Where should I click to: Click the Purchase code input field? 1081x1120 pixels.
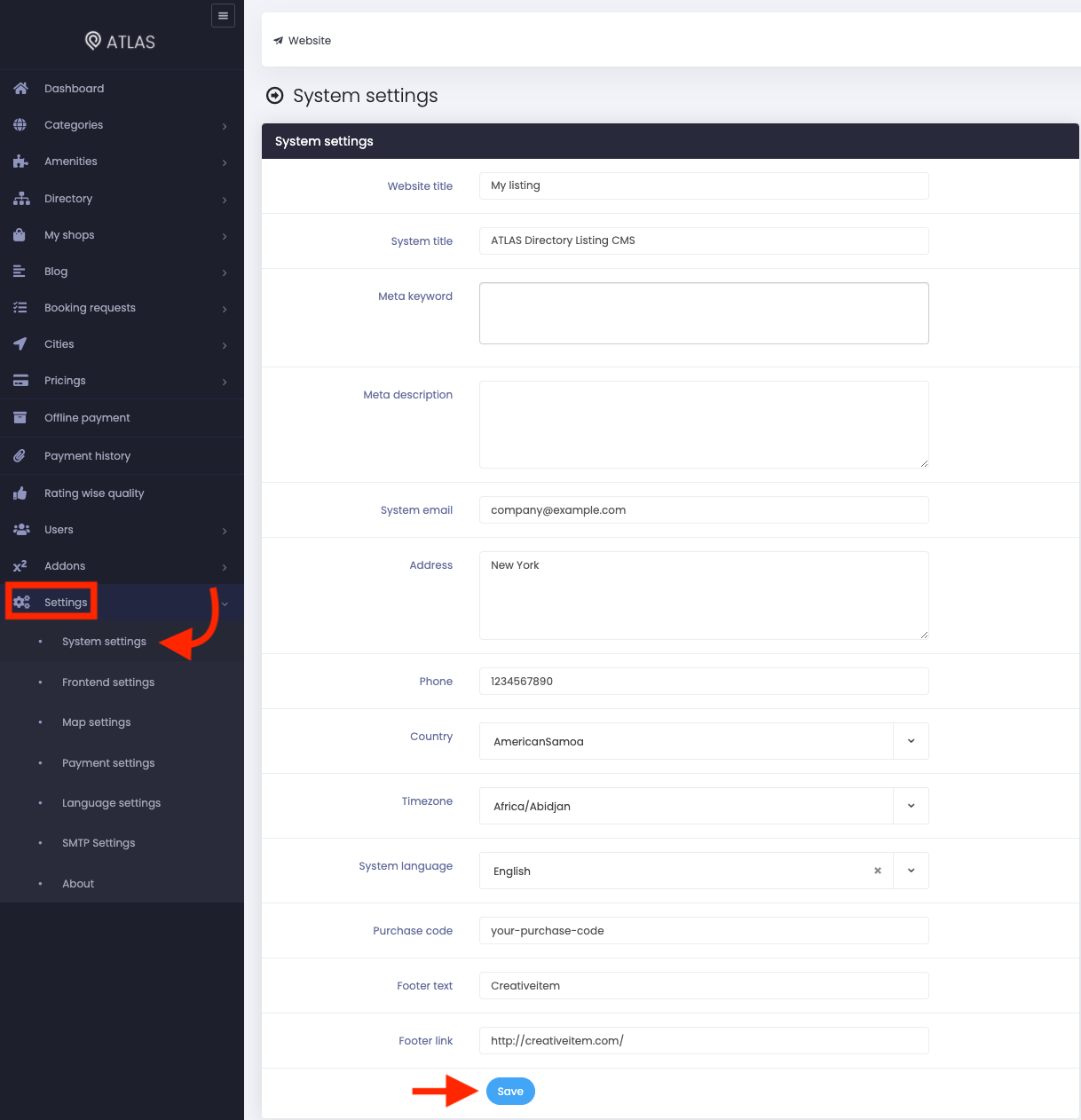coord(704,931)
